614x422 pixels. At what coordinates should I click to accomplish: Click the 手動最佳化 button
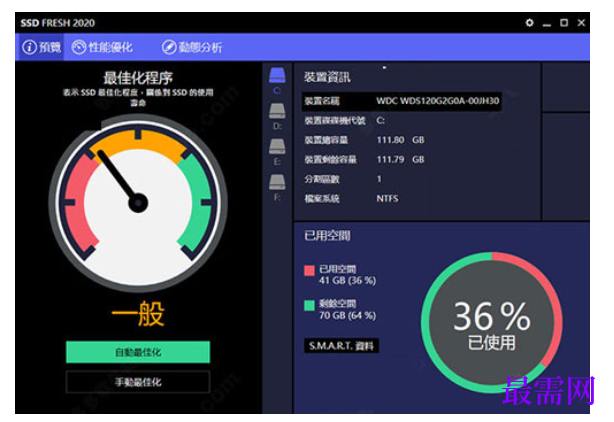coord(138,382)
